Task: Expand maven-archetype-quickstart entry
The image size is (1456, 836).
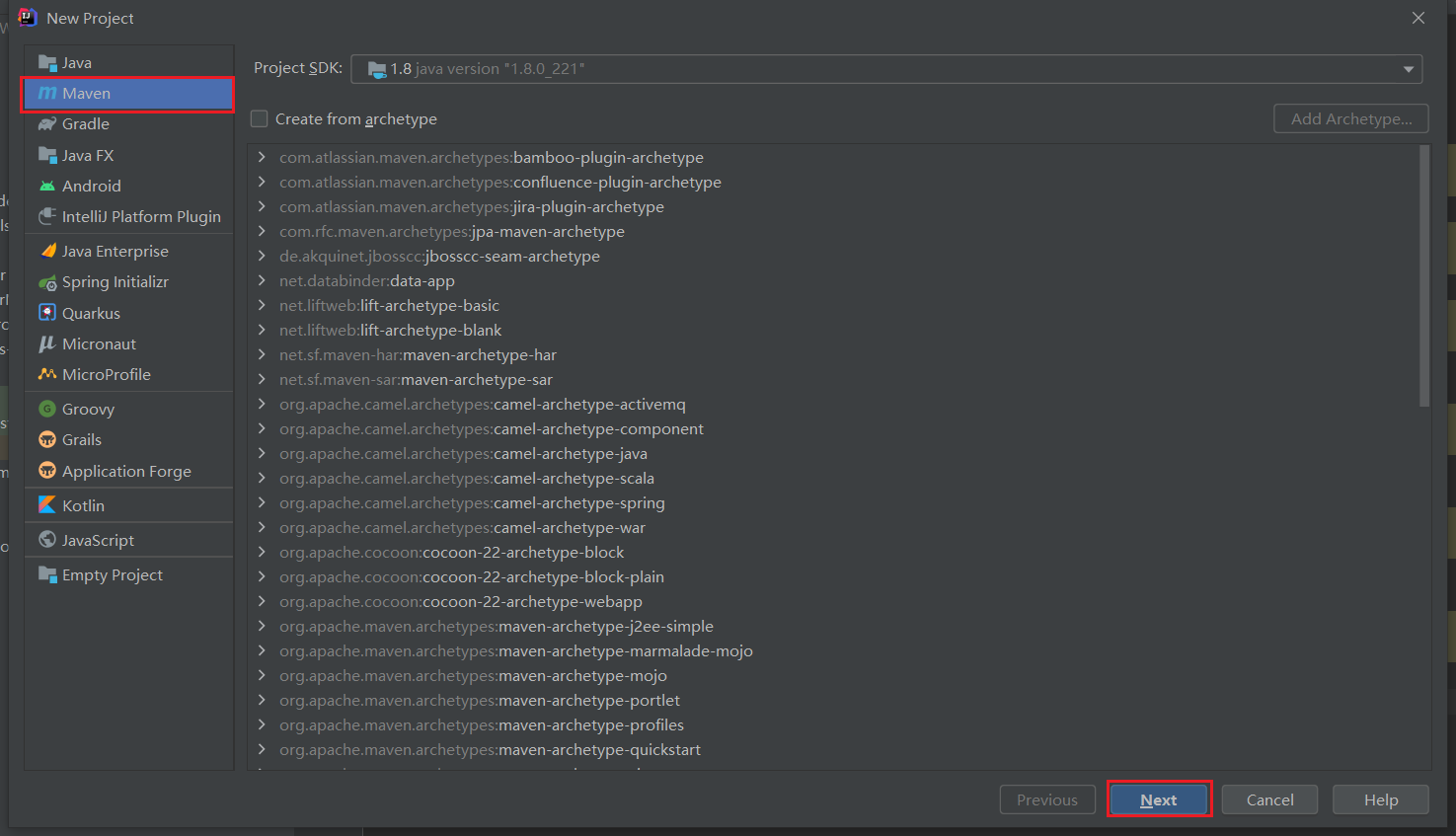Action: pyautogui.click(x=262, y=749)
